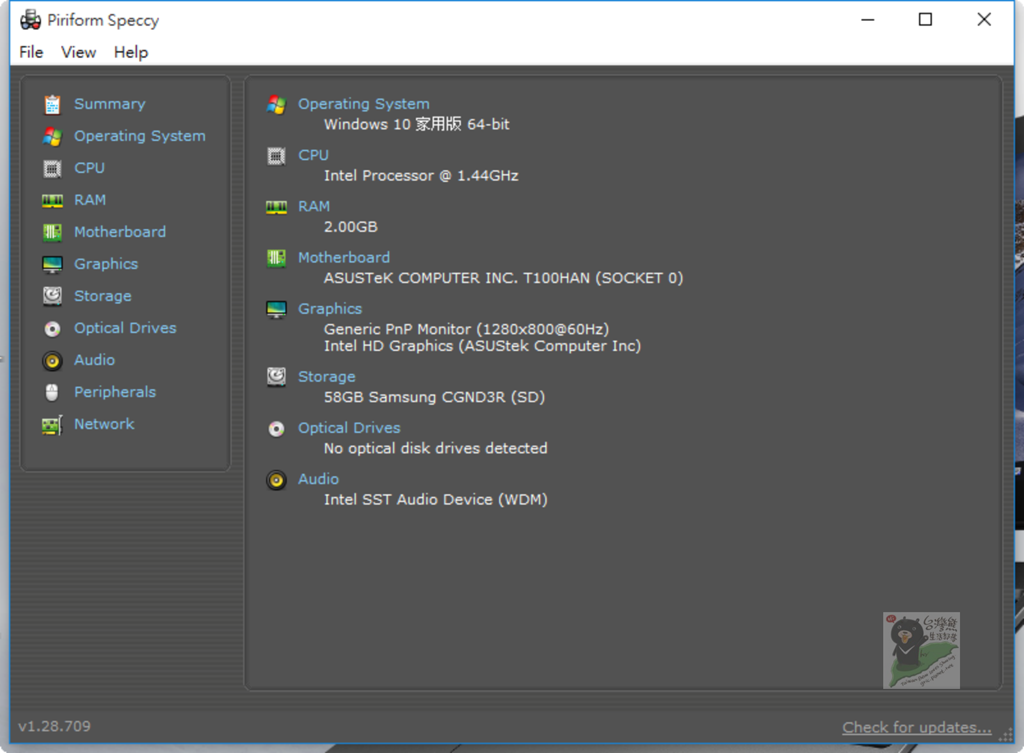1024x753 pixels.
Task: Click the Operating System heading link in summary
Action: (364, 104)
